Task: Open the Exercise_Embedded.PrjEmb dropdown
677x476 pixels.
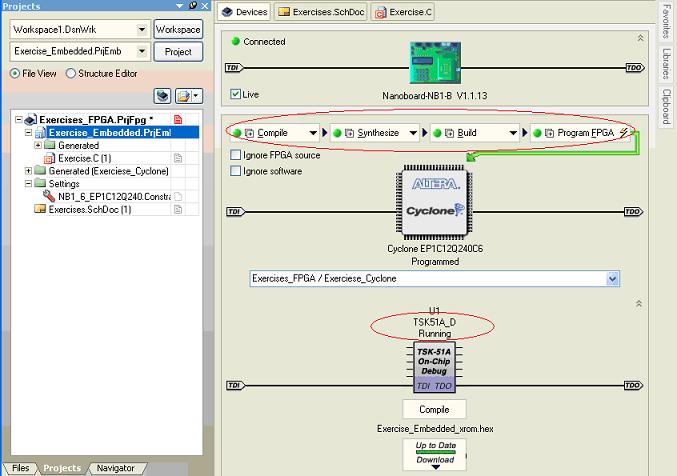Action: point(142,51)
